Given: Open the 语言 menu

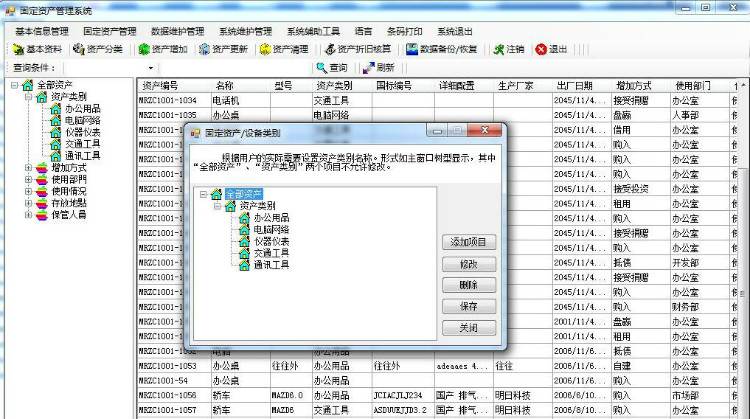Looking at the screenshot, I should pos(364,32).
